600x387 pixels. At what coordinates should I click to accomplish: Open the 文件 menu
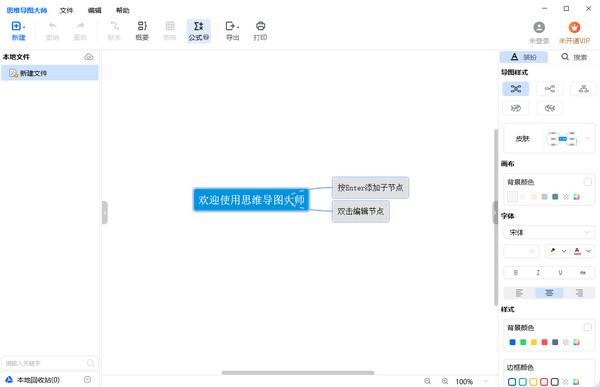66,10
